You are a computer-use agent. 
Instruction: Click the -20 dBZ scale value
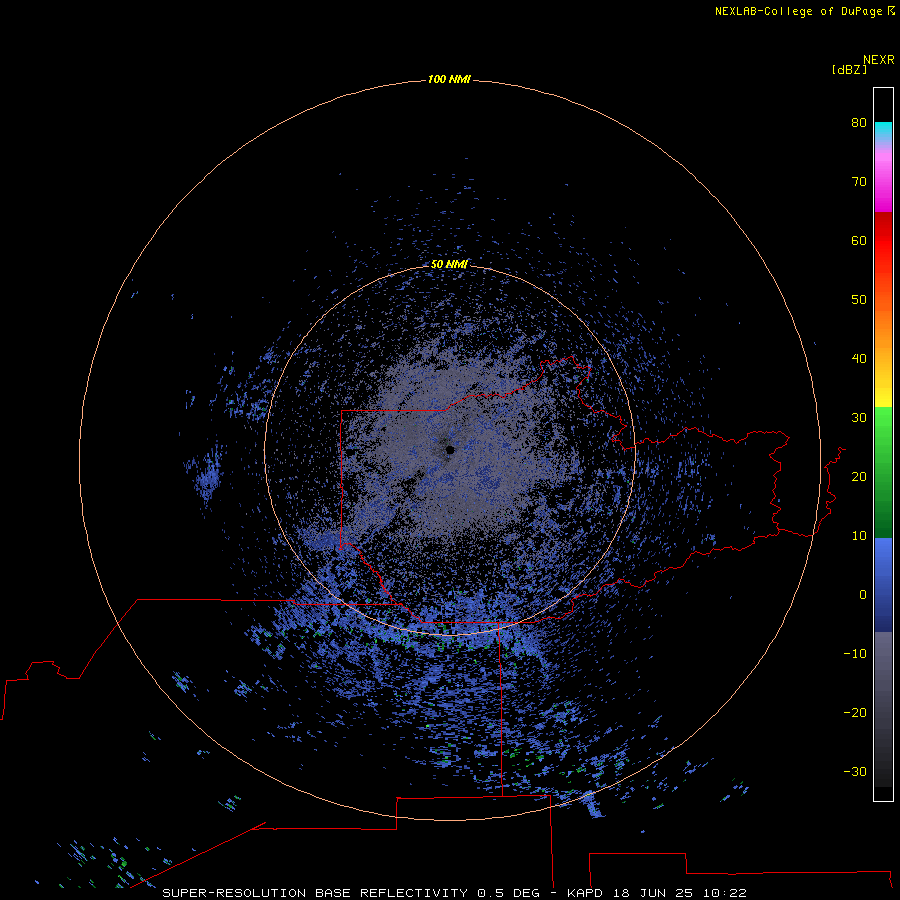[855, 713]
